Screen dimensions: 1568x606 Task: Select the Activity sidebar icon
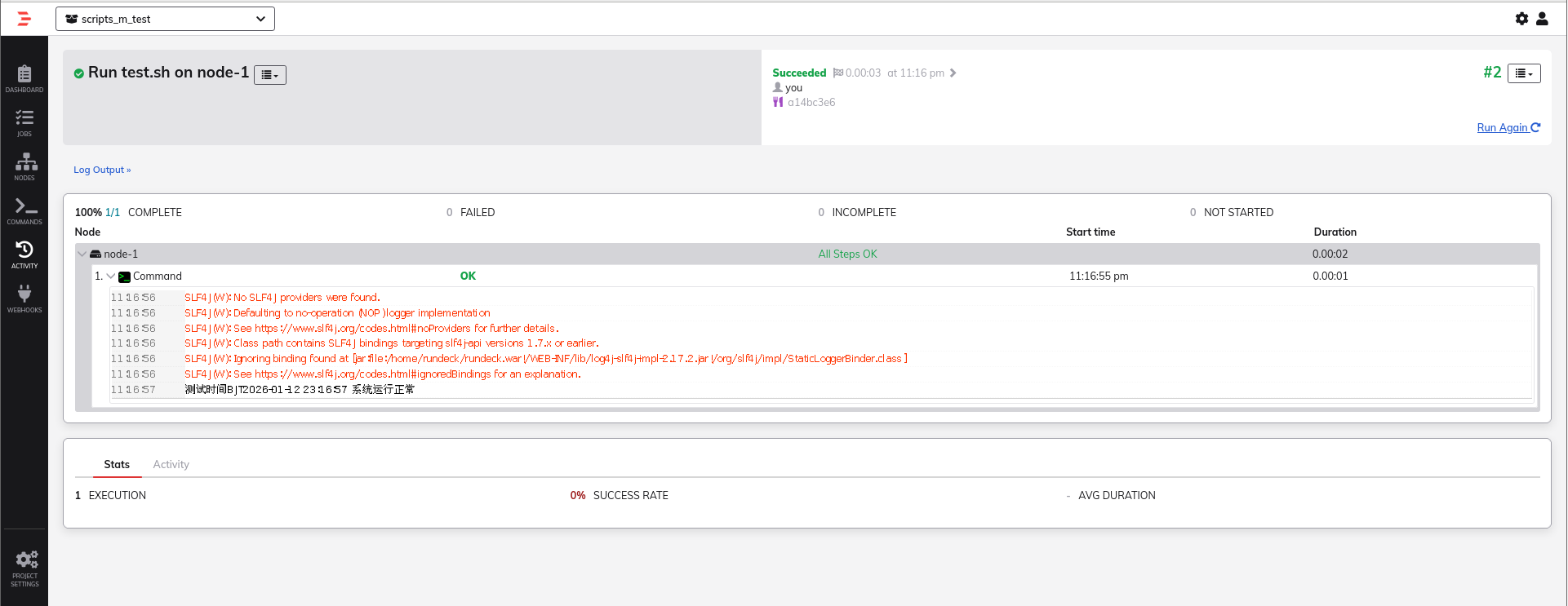pos(24,255)
